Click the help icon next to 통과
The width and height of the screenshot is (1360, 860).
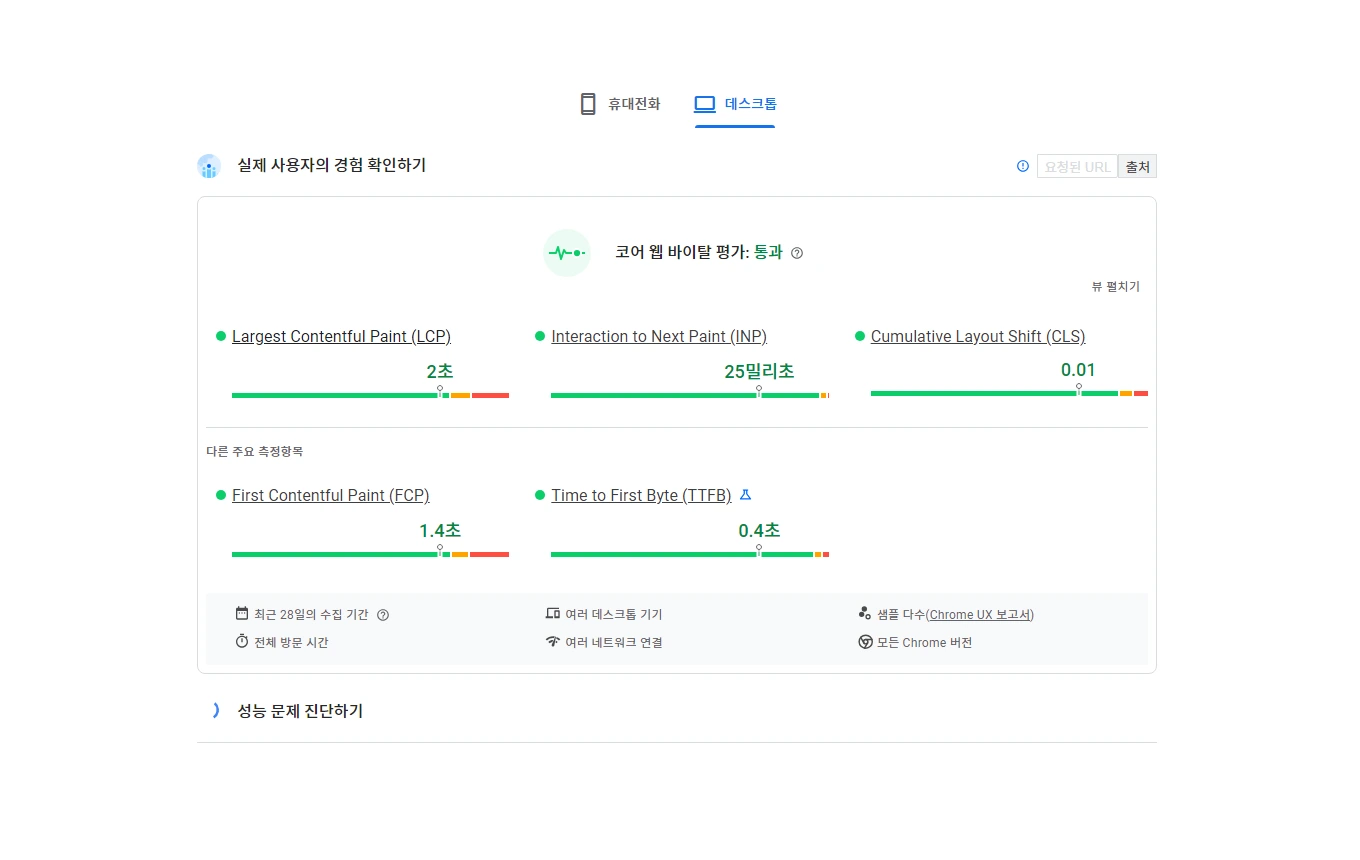click(x=796, y=253)
